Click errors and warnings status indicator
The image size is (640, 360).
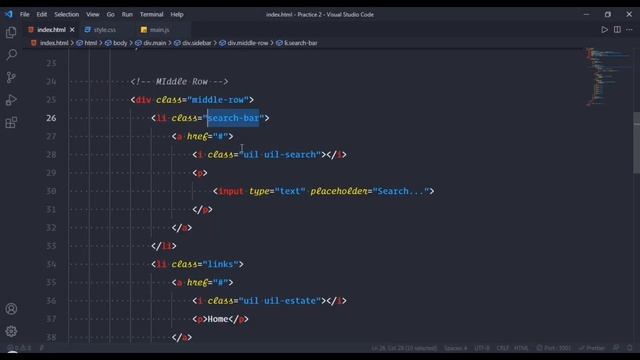pos(19,348)
